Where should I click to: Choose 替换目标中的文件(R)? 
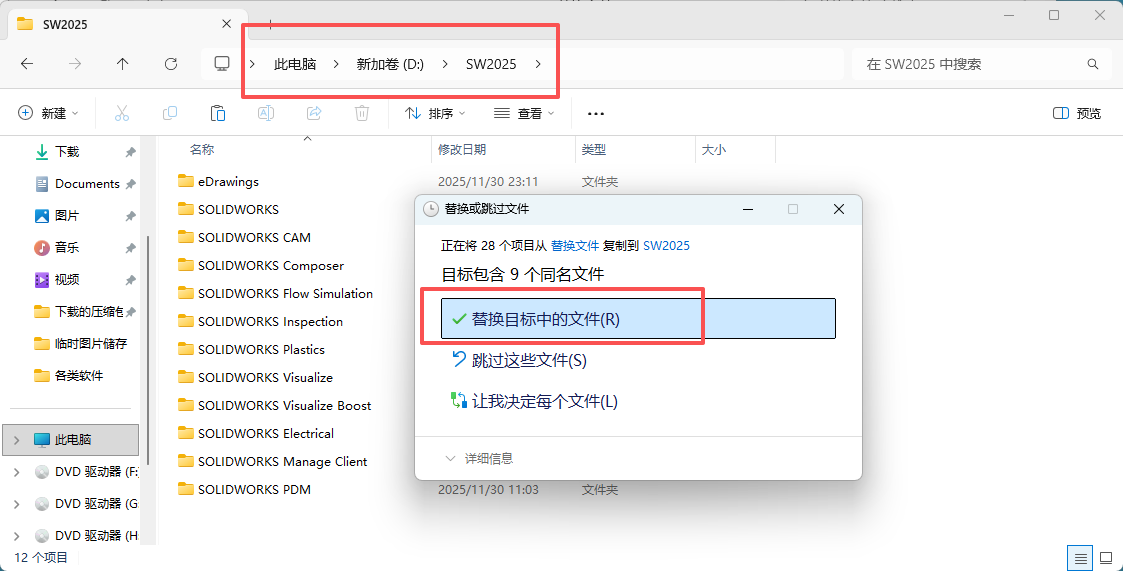(638, 318)
